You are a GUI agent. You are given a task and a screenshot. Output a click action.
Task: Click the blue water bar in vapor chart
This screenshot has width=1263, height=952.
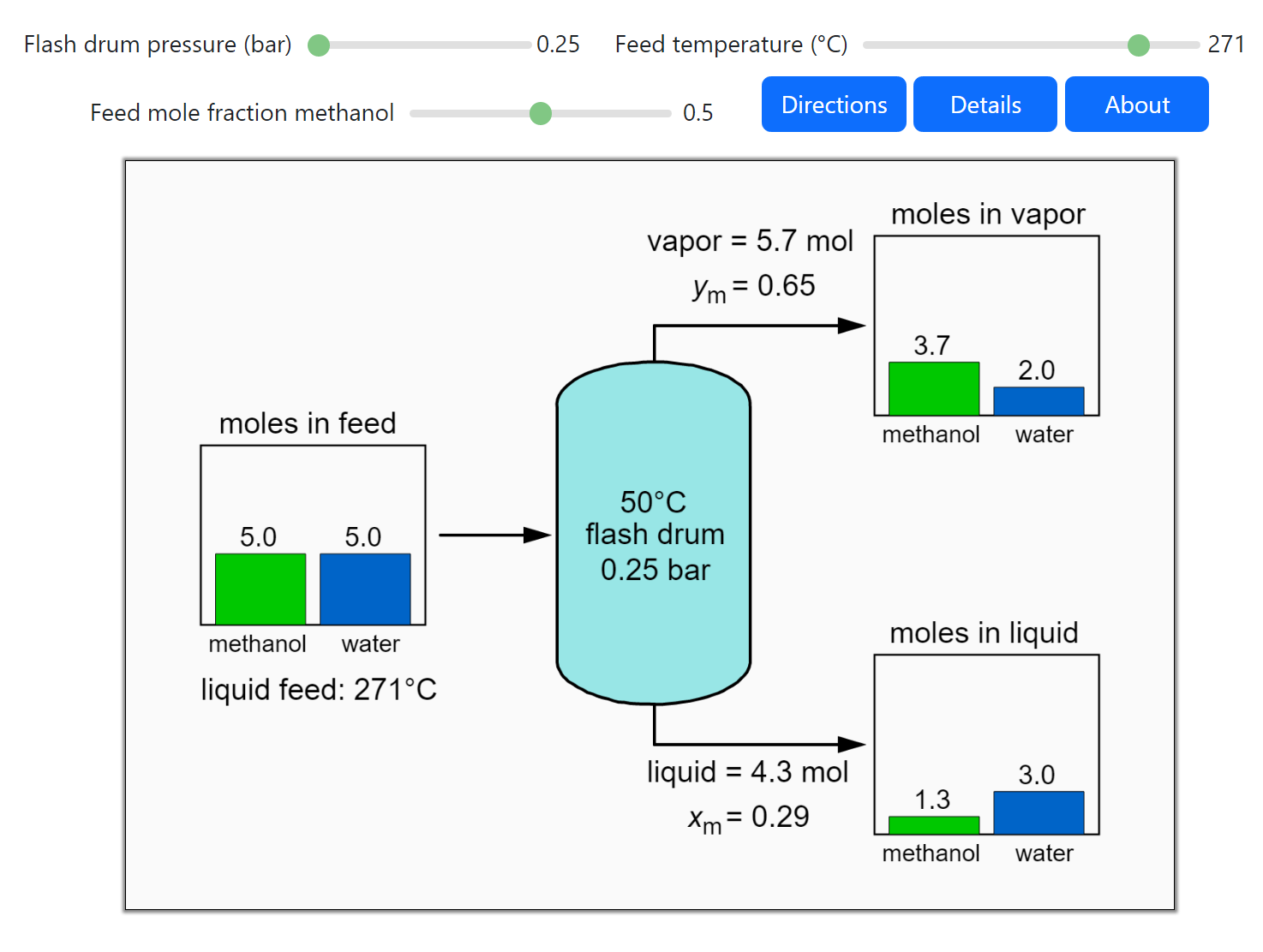click(1039, 401)
